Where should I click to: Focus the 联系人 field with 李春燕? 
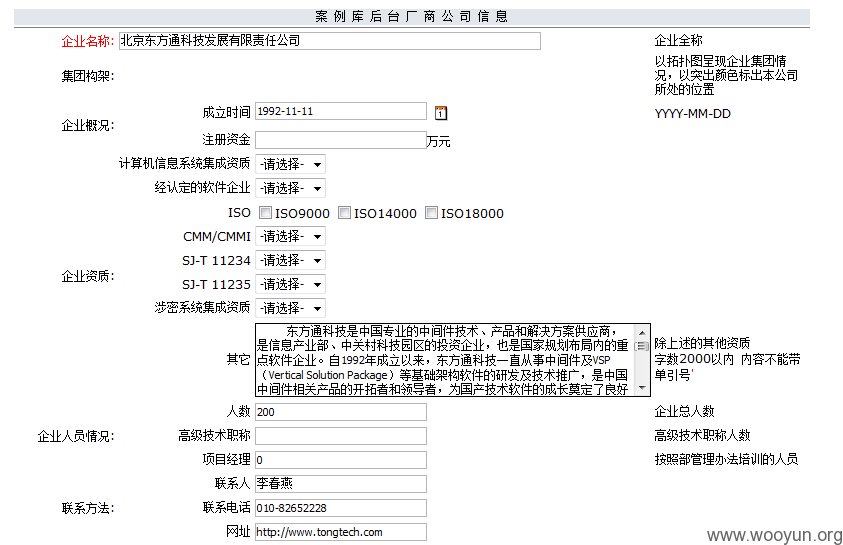tap(341, 484)
